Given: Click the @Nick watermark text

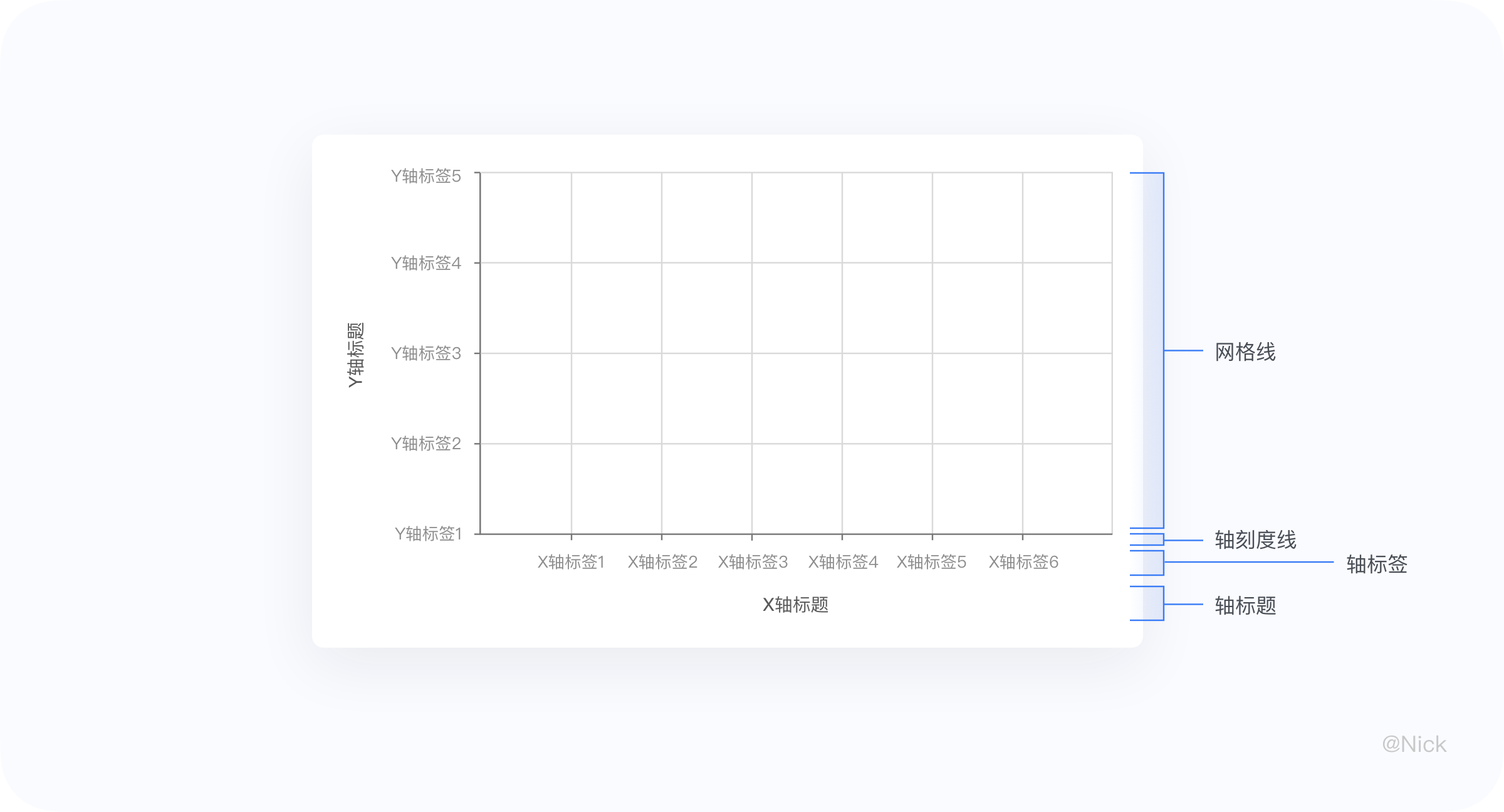Looking at the screenshot, I should [x=1414, y=744].
